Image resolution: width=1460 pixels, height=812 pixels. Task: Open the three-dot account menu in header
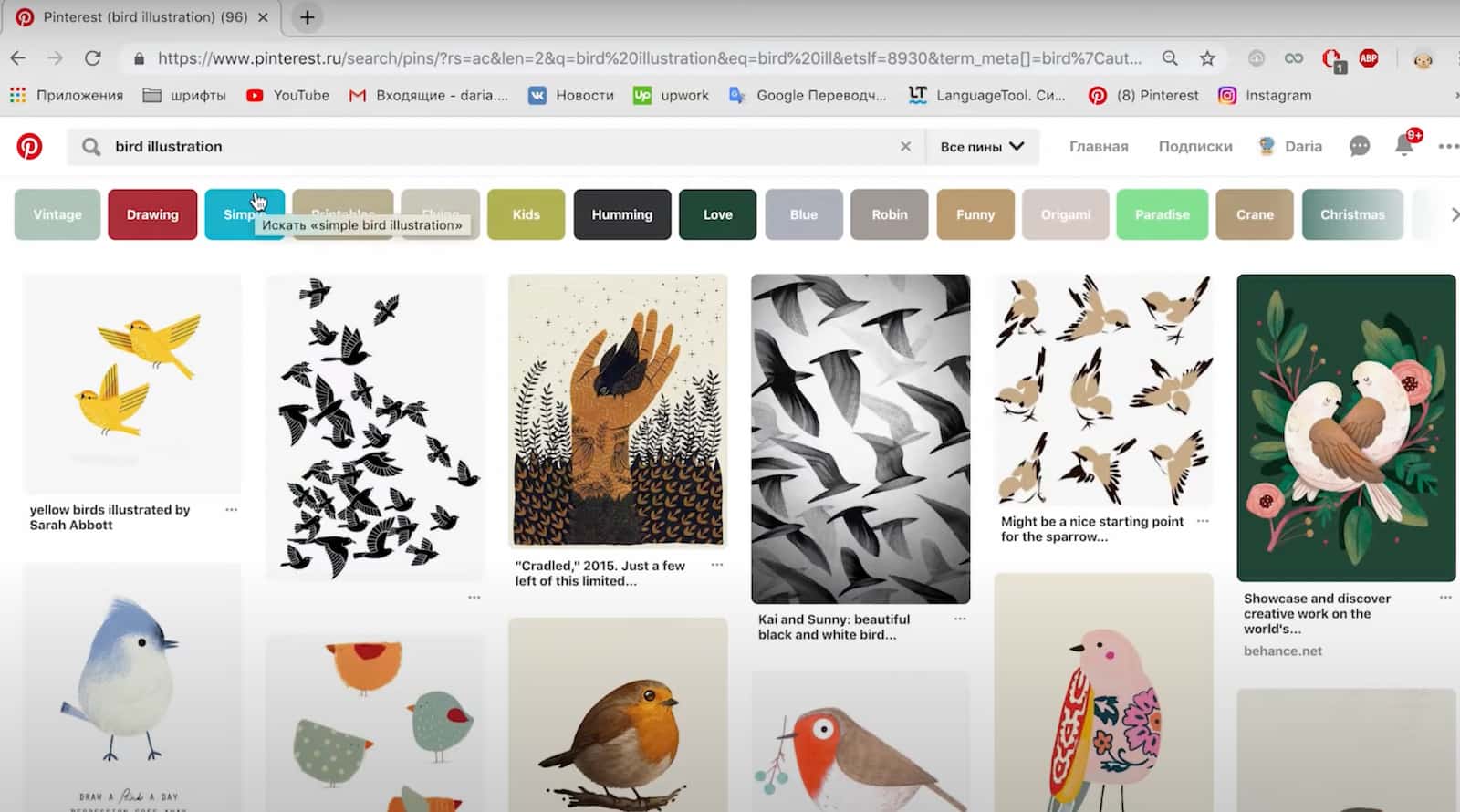pos(1448,146)
